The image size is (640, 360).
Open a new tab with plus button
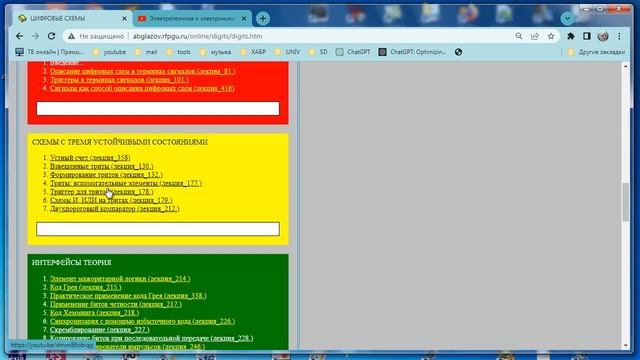(263, 18)
